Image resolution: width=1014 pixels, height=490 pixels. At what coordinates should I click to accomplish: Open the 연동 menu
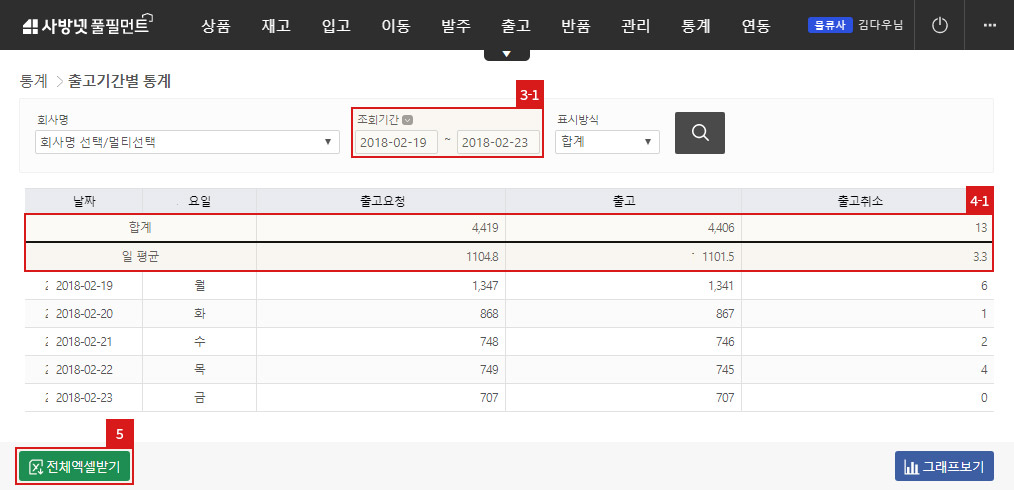click(756, 26)
